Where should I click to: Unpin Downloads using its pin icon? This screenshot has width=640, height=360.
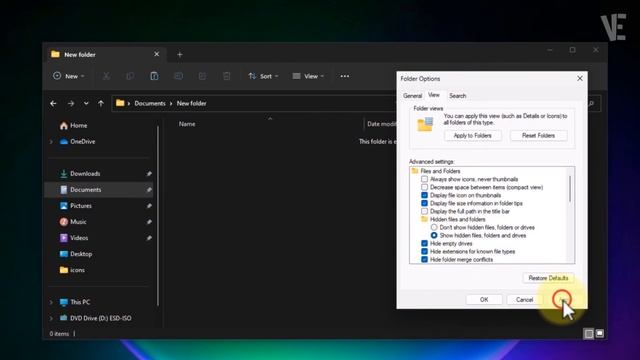149,174
